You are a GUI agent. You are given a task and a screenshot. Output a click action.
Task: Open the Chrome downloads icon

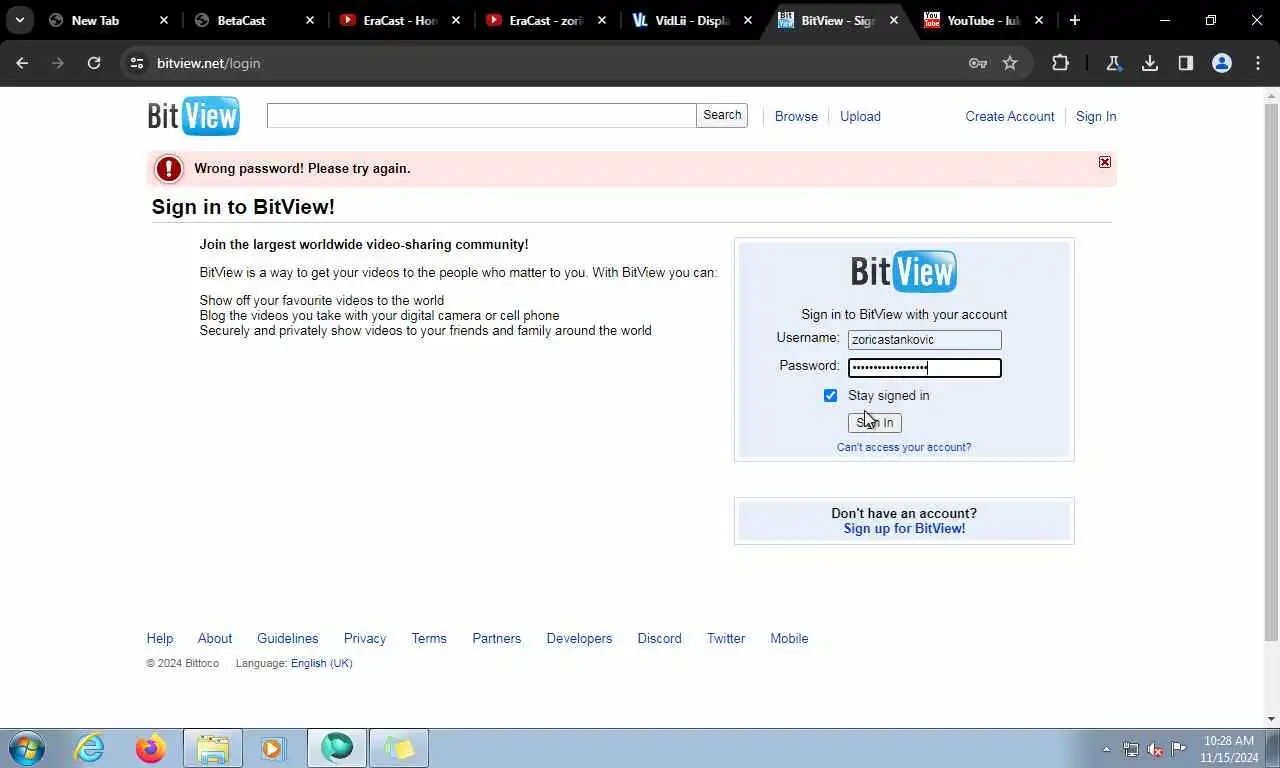pos(1150,63)
